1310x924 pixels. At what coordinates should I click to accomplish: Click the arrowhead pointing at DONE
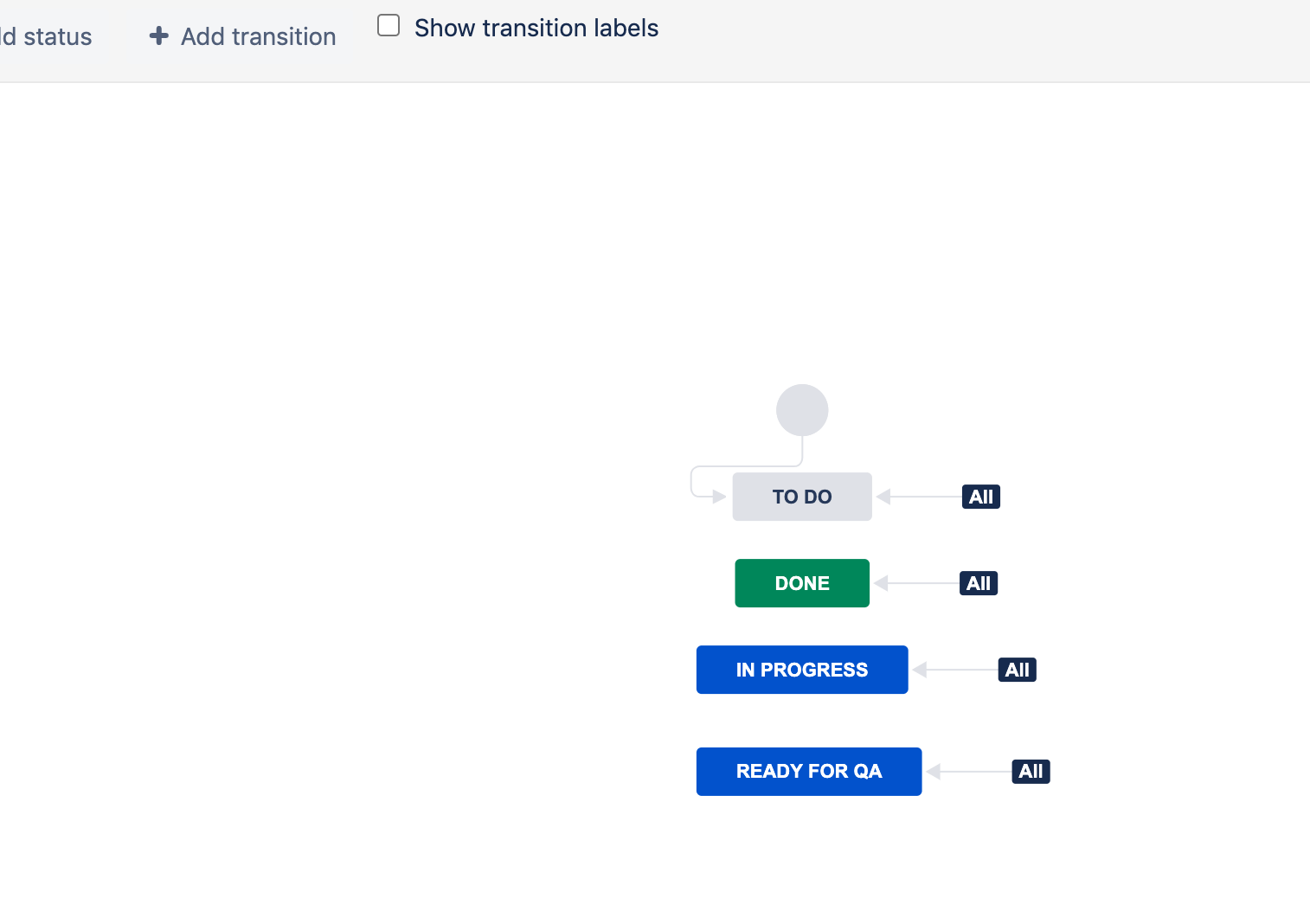881,583
